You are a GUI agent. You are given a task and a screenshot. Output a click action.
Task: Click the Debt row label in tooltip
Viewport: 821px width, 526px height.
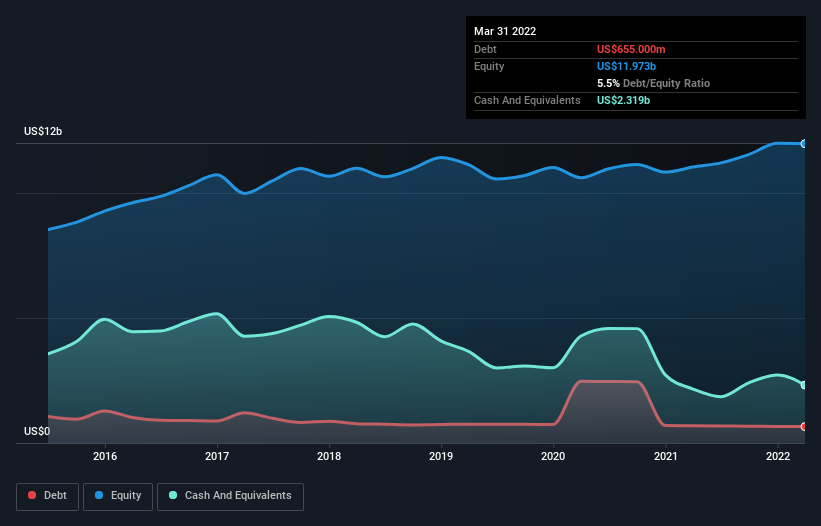485,49
